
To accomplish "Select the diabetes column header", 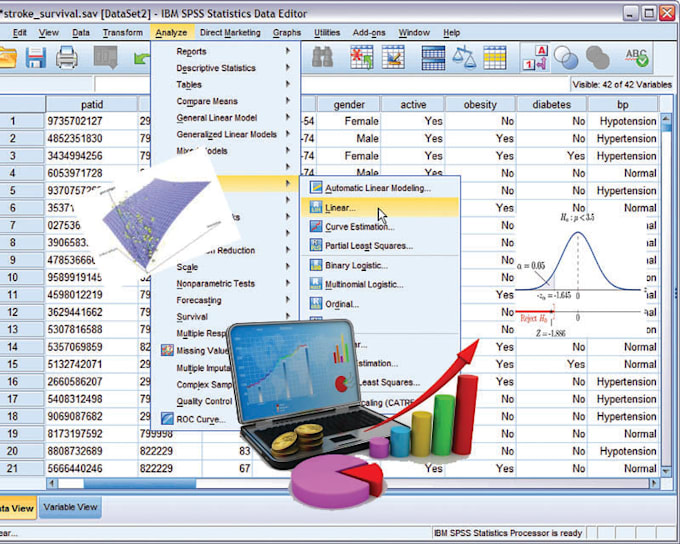I will tap(551, 104).
